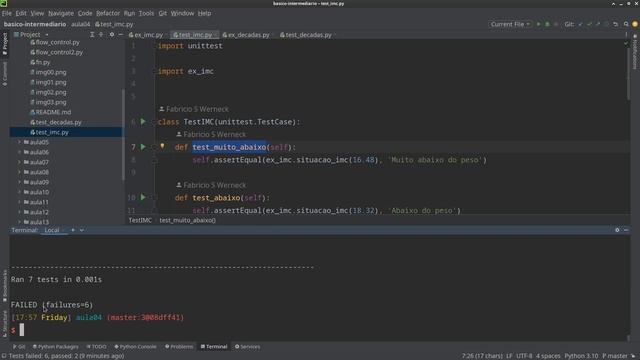Image resolution: width=640 pixels, height=360 pixels.
Task: Click the yellow lightbulb intention icon
Action: [162, 146]
